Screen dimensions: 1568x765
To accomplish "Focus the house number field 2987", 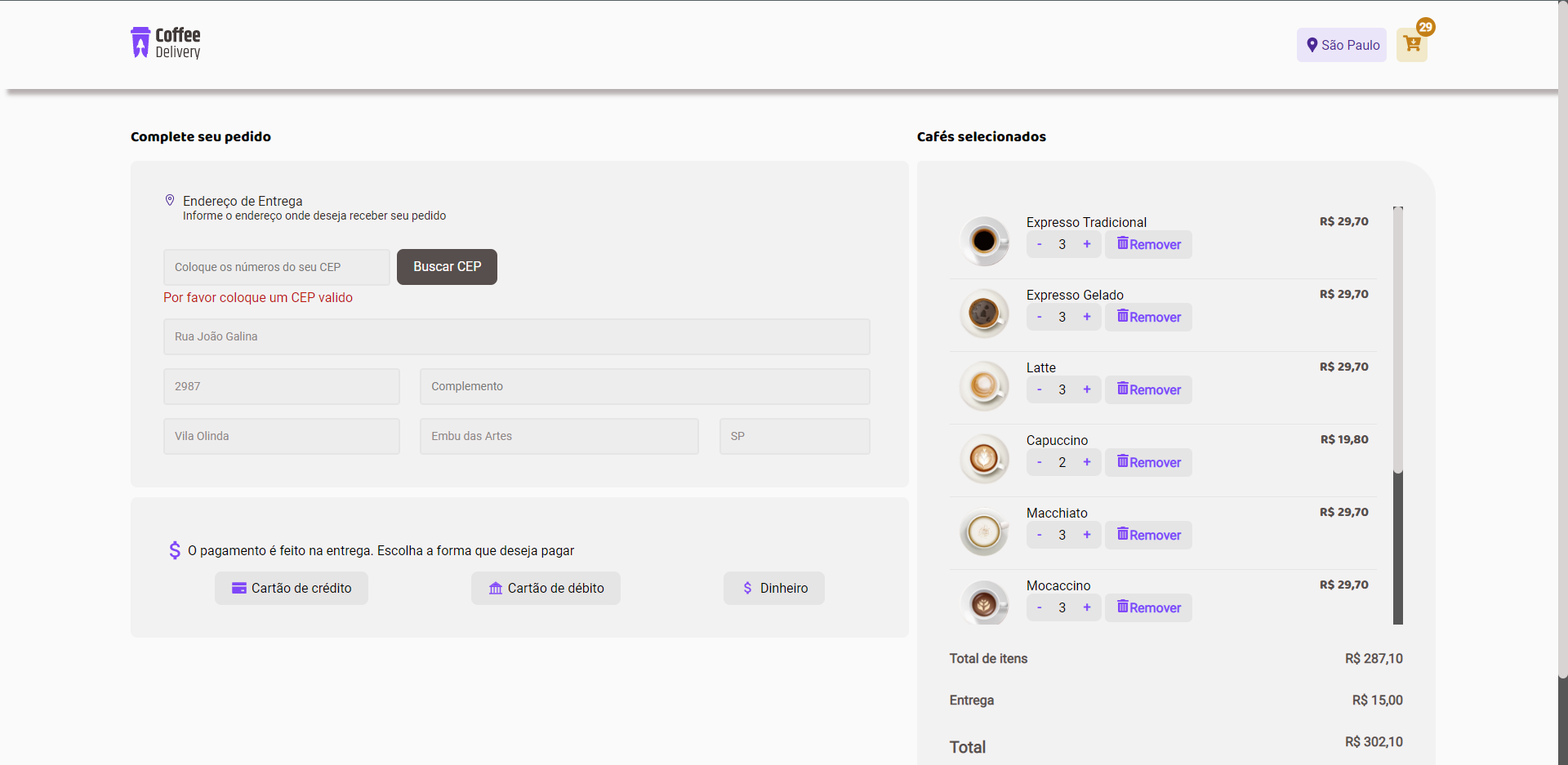I will coord(282,386).
